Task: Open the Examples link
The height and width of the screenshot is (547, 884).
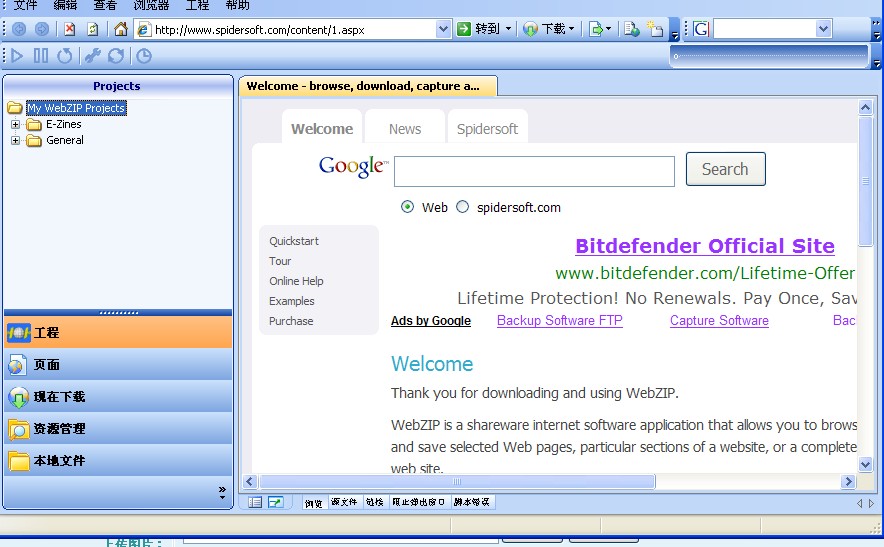Action: [291, 301]
